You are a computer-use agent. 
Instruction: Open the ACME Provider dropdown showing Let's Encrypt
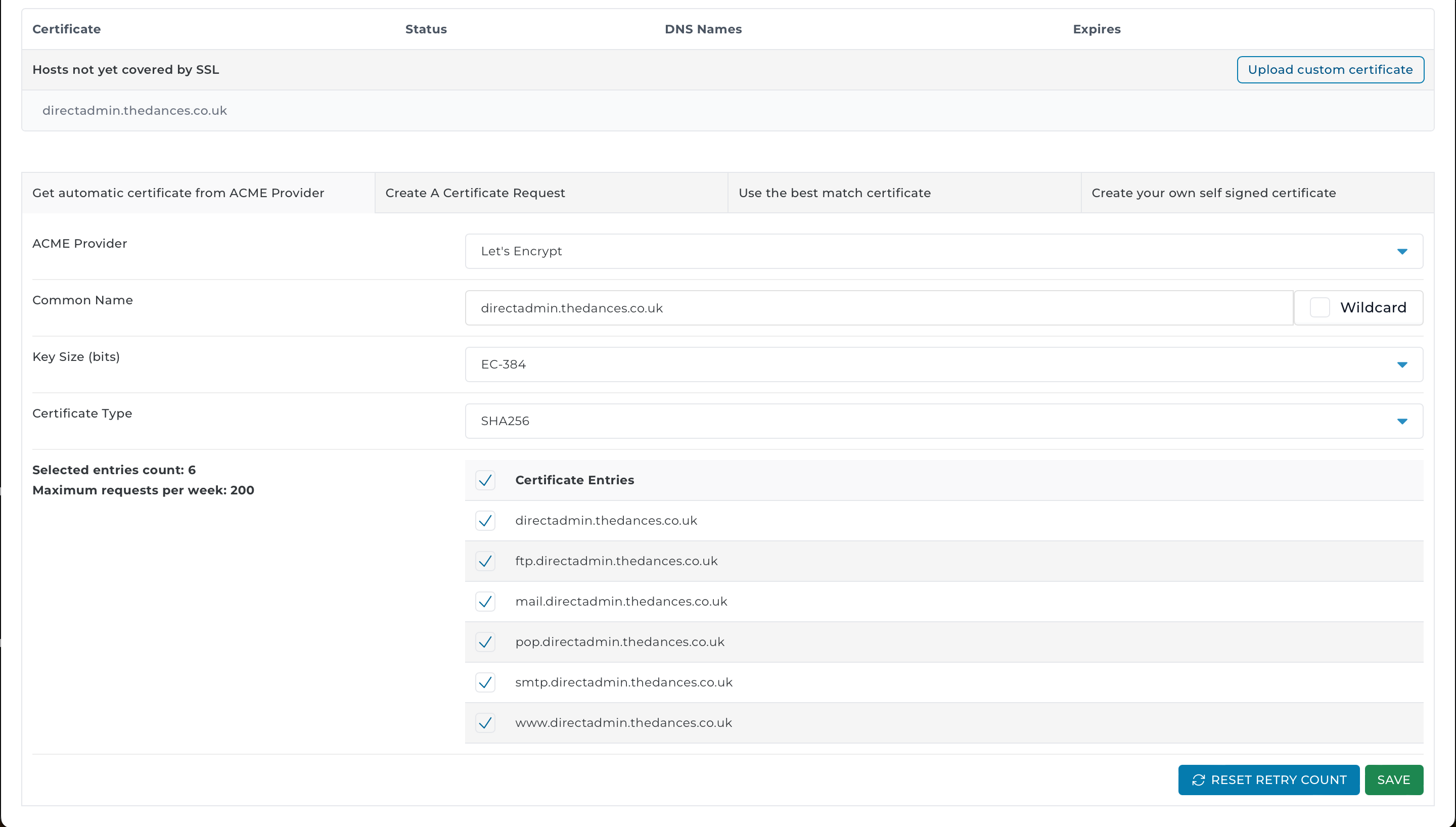(944, 251)
